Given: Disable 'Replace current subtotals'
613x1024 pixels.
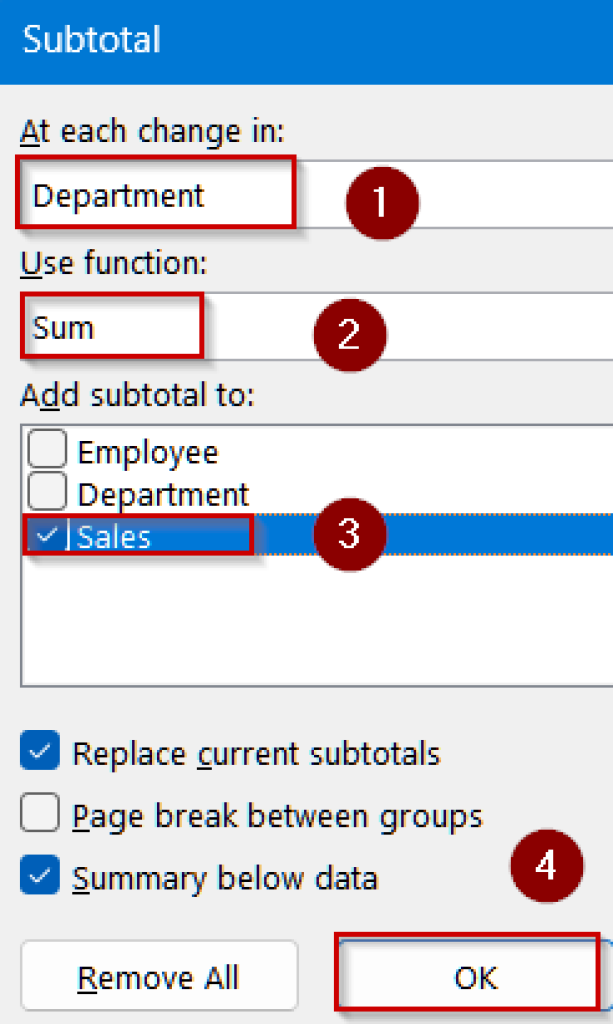Looking at the screenshot, I should tap(38, 753).
